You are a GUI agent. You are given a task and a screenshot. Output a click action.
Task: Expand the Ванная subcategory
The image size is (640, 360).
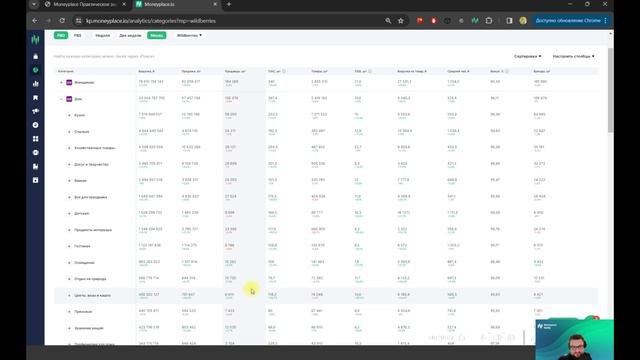tap(69, 180)
